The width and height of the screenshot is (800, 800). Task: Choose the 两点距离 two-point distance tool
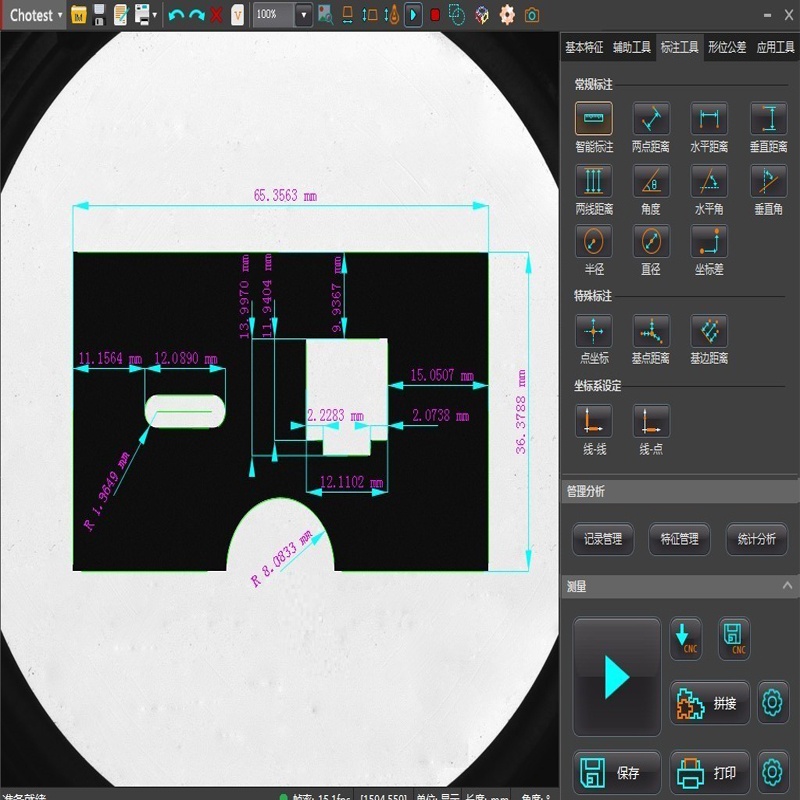[651, 120]
